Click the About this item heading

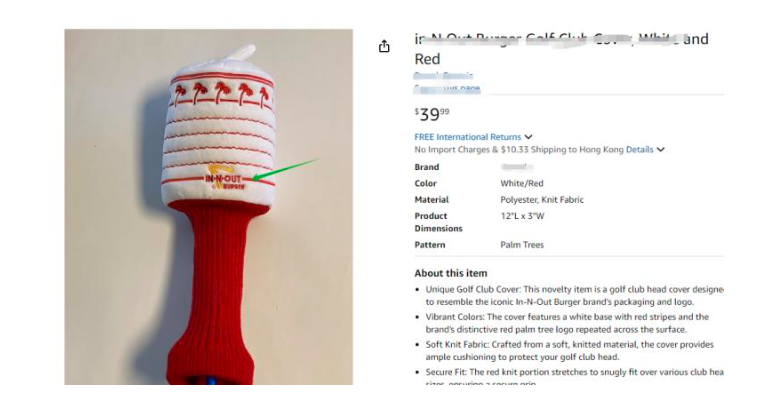(451, 273)
